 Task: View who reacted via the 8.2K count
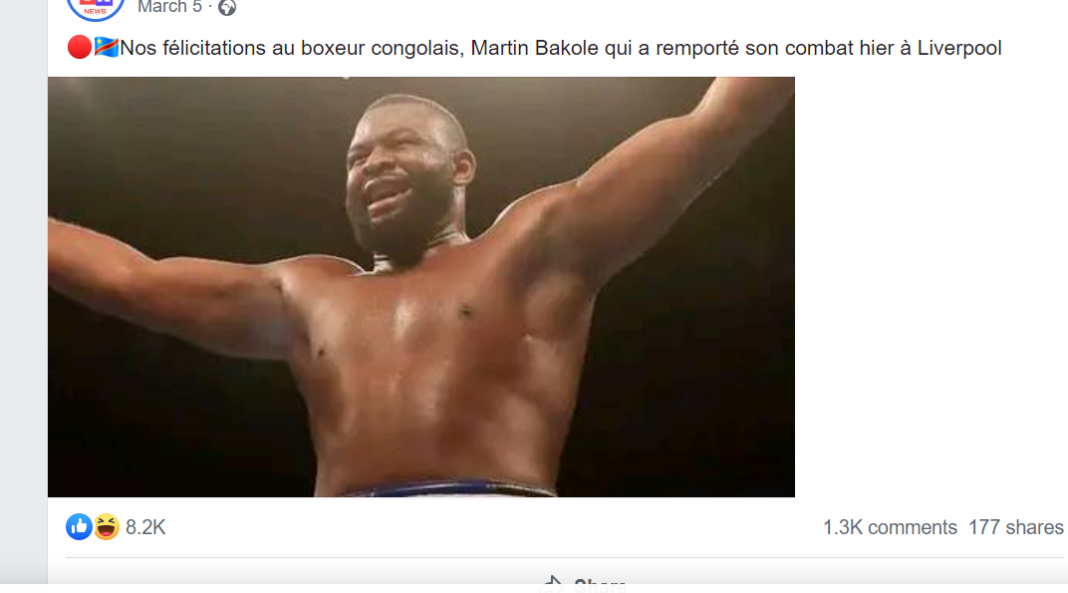[146, 528]
